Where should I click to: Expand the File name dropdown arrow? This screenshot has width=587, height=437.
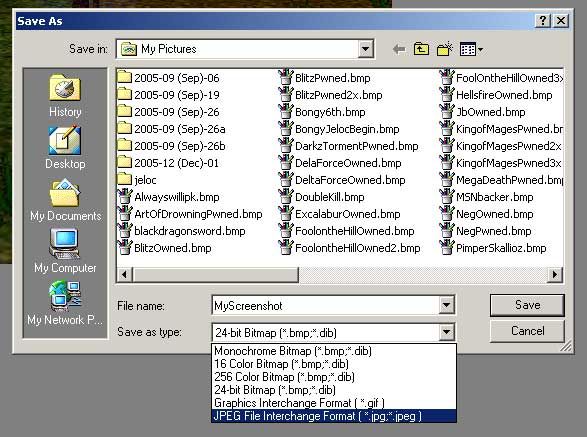click(x=446, y=305)
